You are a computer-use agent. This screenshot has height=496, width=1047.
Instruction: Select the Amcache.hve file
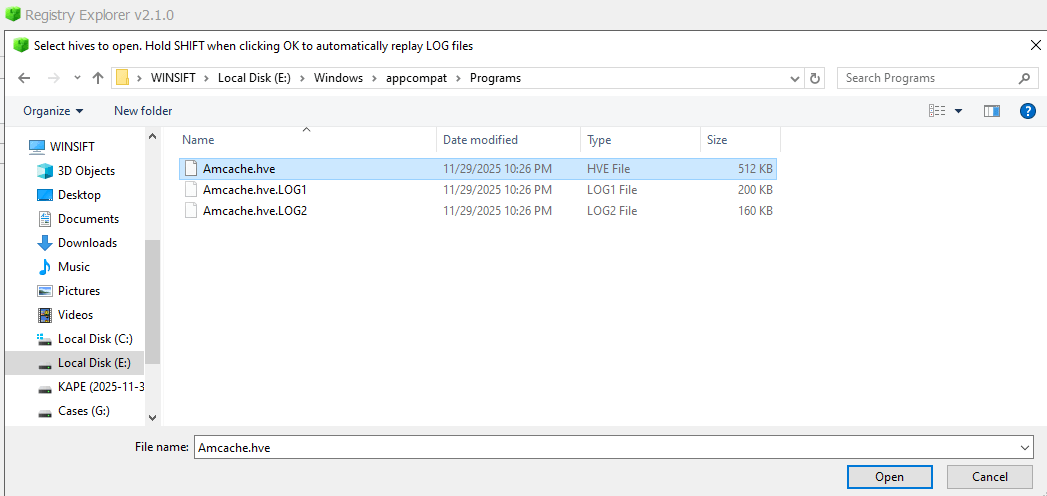point(477,169)
